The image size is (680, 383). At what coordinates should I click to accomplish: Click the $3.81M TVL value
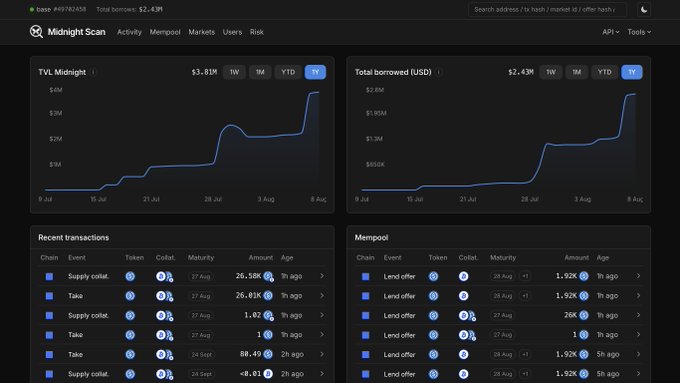[204, 72]
